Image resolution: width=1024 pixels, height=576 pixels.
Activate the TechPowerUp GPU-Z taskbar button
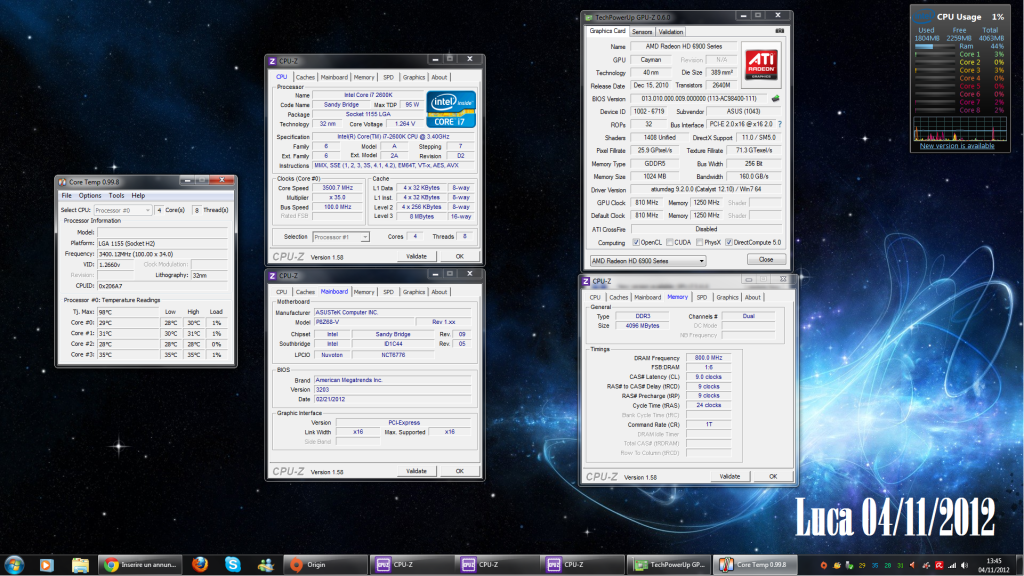point(669,565)
